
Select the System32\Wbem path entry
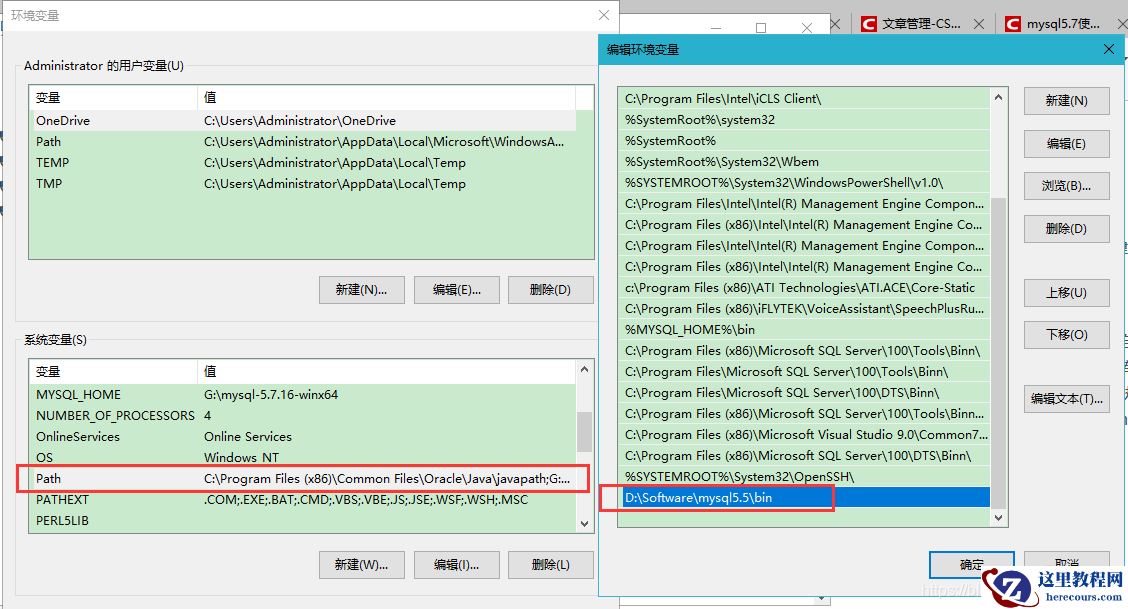click(804, 162)
